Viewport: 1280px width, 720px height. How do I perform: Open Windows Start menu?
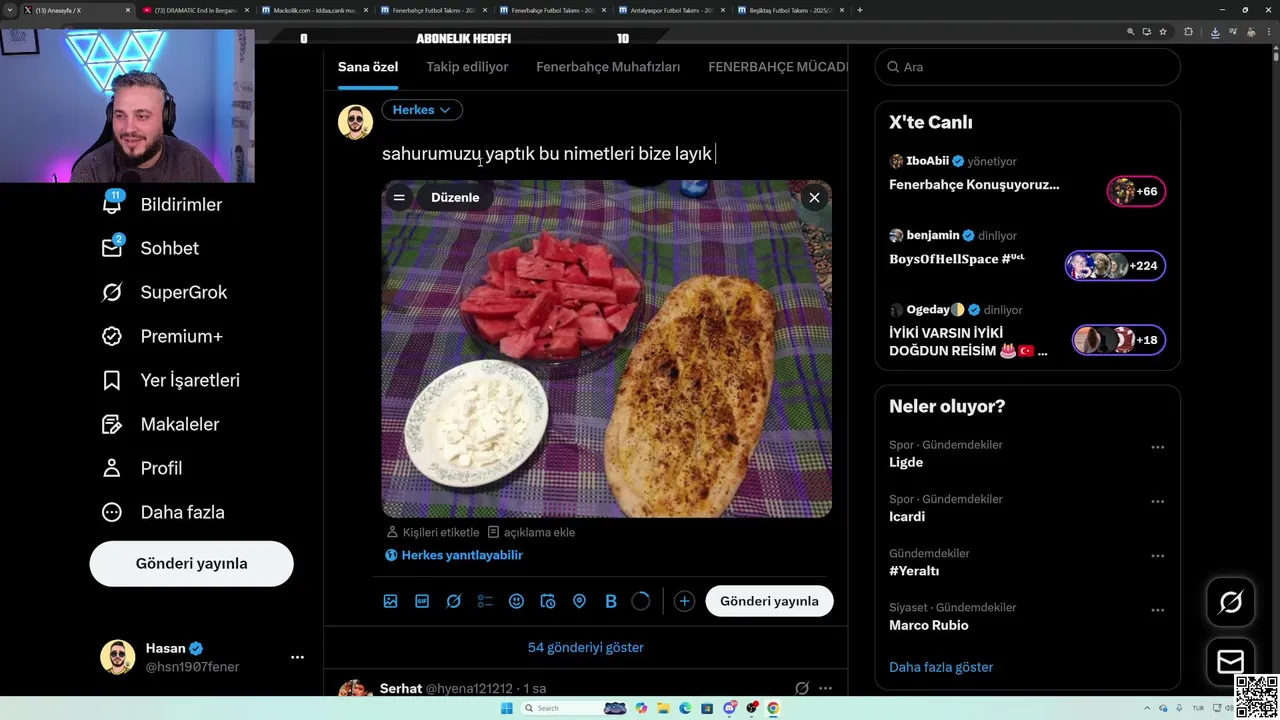tap(507, 708)
